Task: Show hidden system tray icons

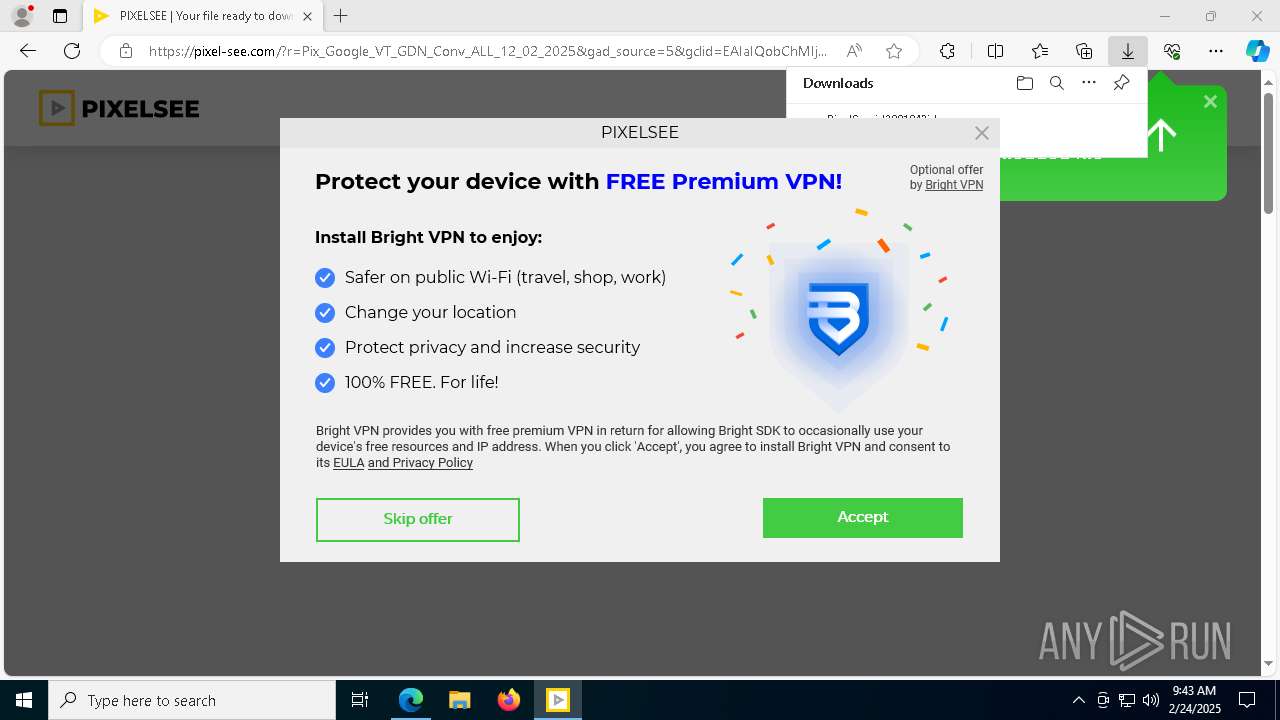Action: tap(1078, 700)
